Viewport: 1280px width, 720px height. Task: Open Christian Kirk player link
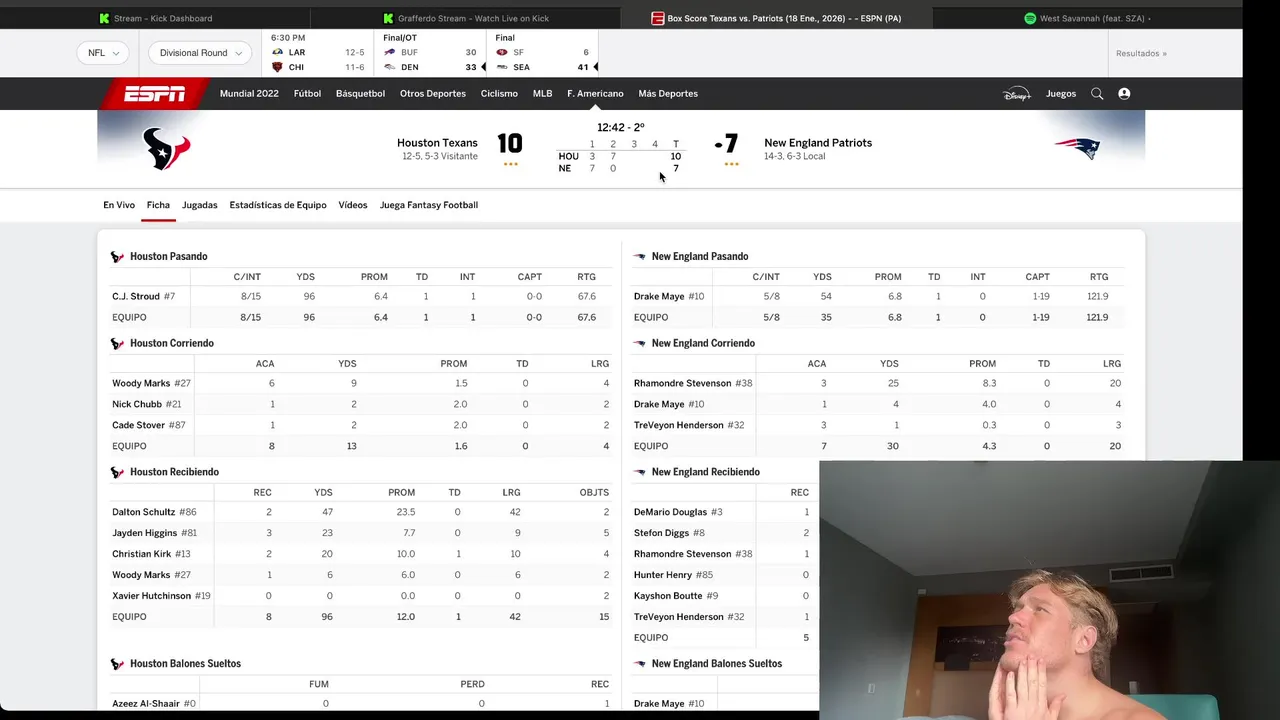point(142,555)
